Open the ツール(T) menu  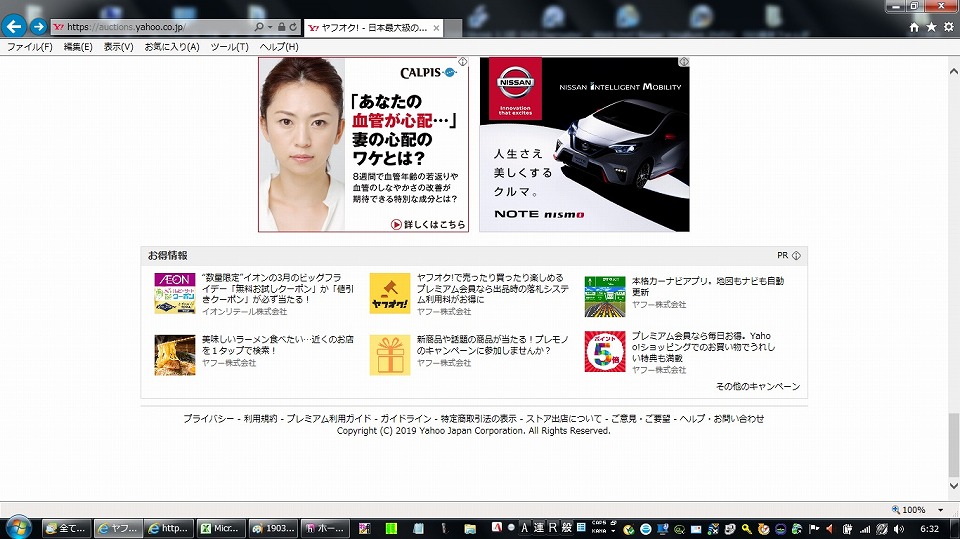pyautogui.click(x=229, y=47)
